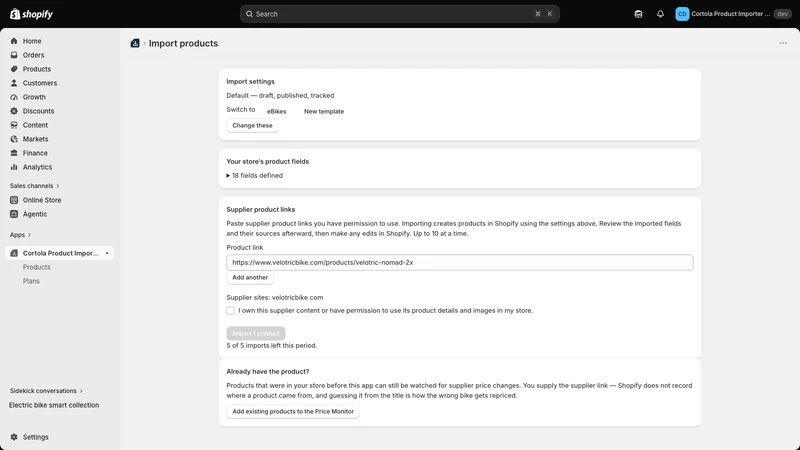
Task: Open Products under Cortola app
Action: pos(37,267)
